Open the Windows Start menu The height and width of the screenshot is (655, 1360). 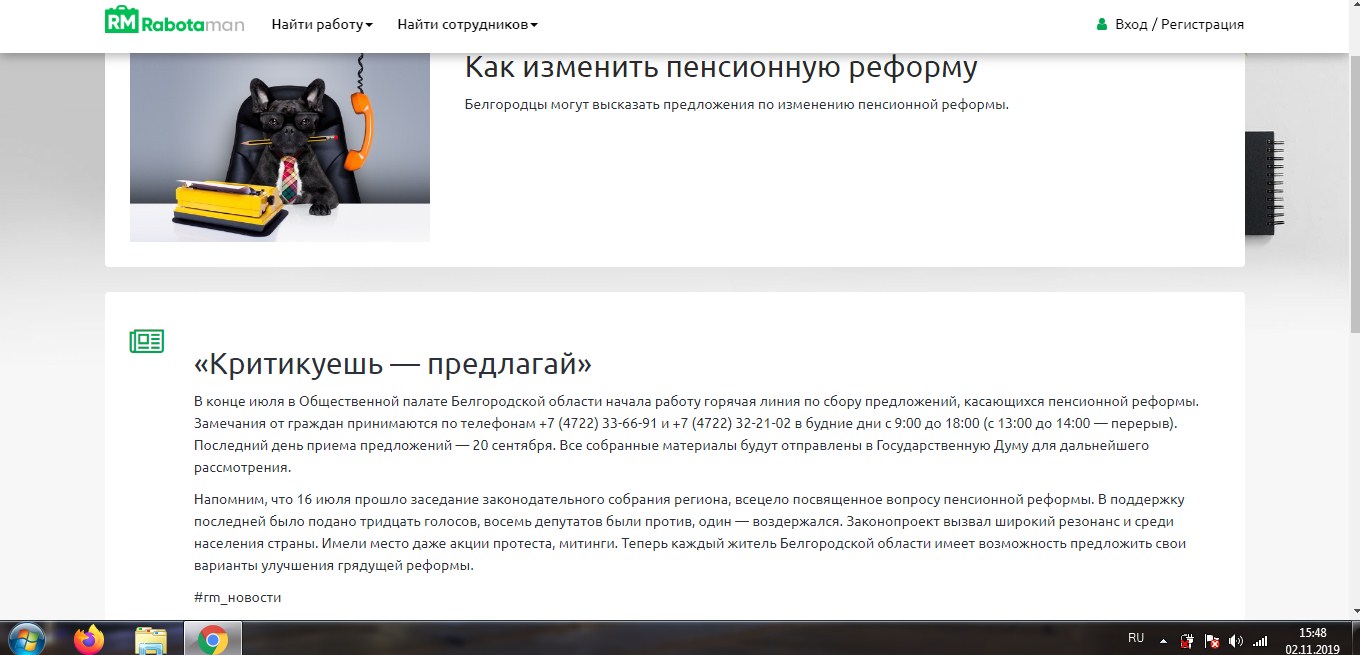pyautogui.click(x=26, y=639)
